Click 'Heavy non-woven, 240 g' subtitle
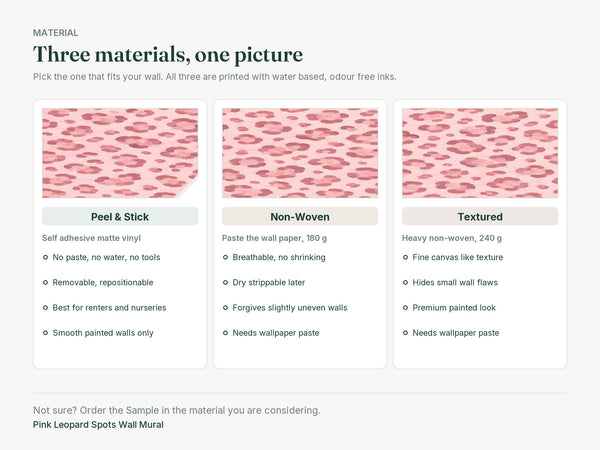Screen dimensions: 600x450 tap(452, 238)
